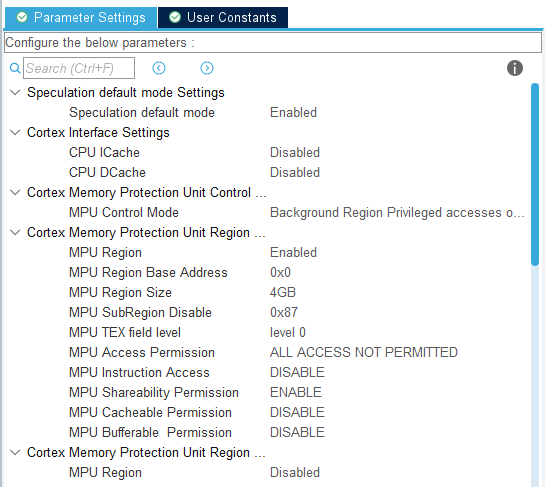This screenshot has width=545, height=487.
Task: Collapse Cortex Interface Settings group
Action: click(x=15, y=132)
